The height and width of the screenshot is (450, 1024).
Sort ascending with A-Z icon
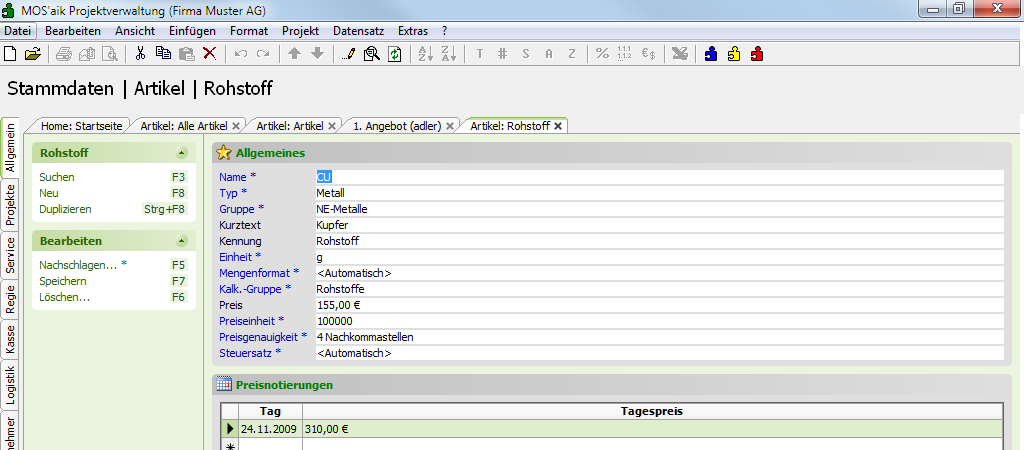(425, 54)
